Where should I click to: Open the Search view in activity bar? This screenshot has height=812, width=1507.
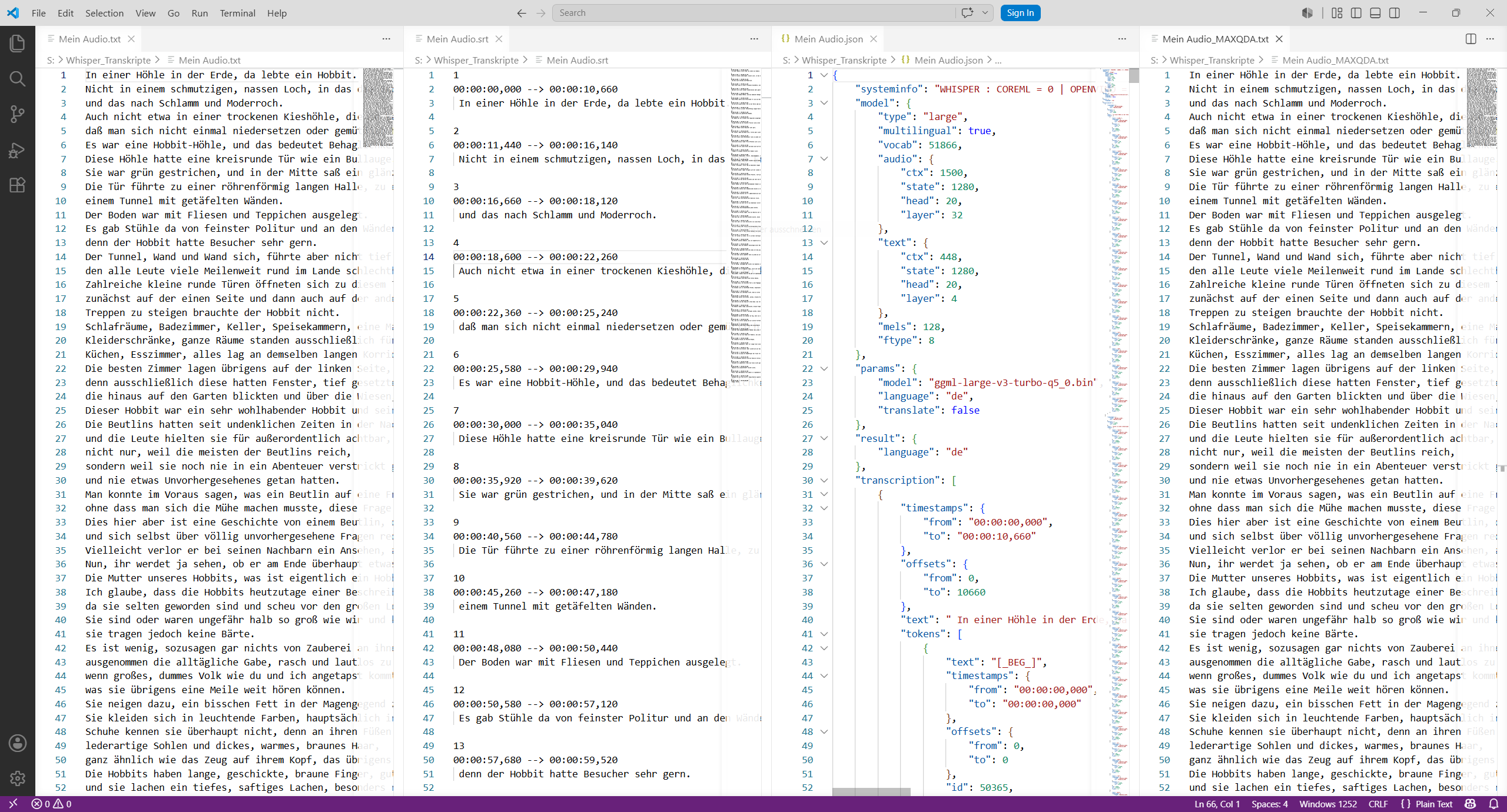click(x=18, y=79)
